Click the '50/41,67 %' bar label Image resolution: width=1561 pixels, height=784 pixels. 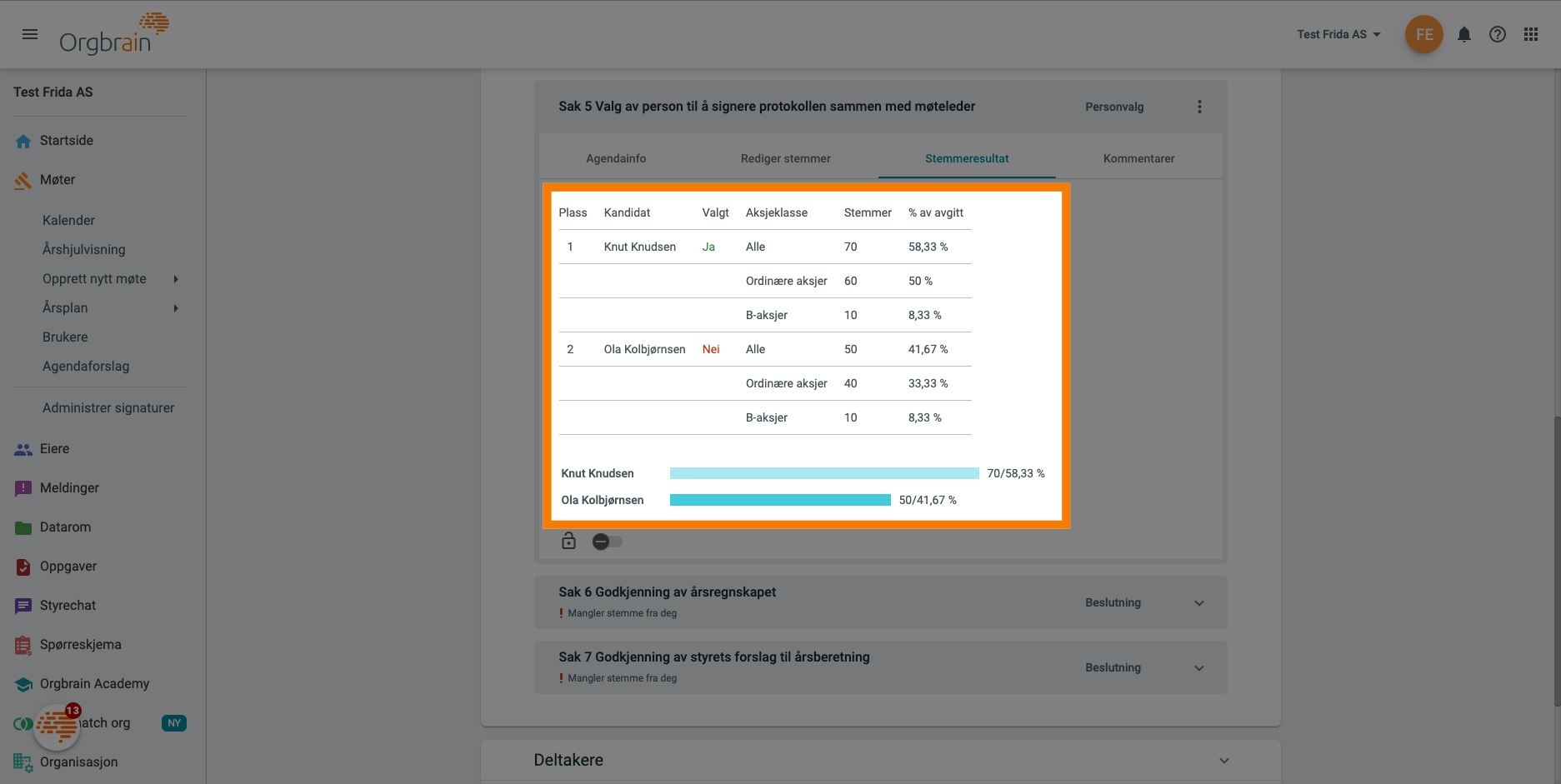point(928,500)
